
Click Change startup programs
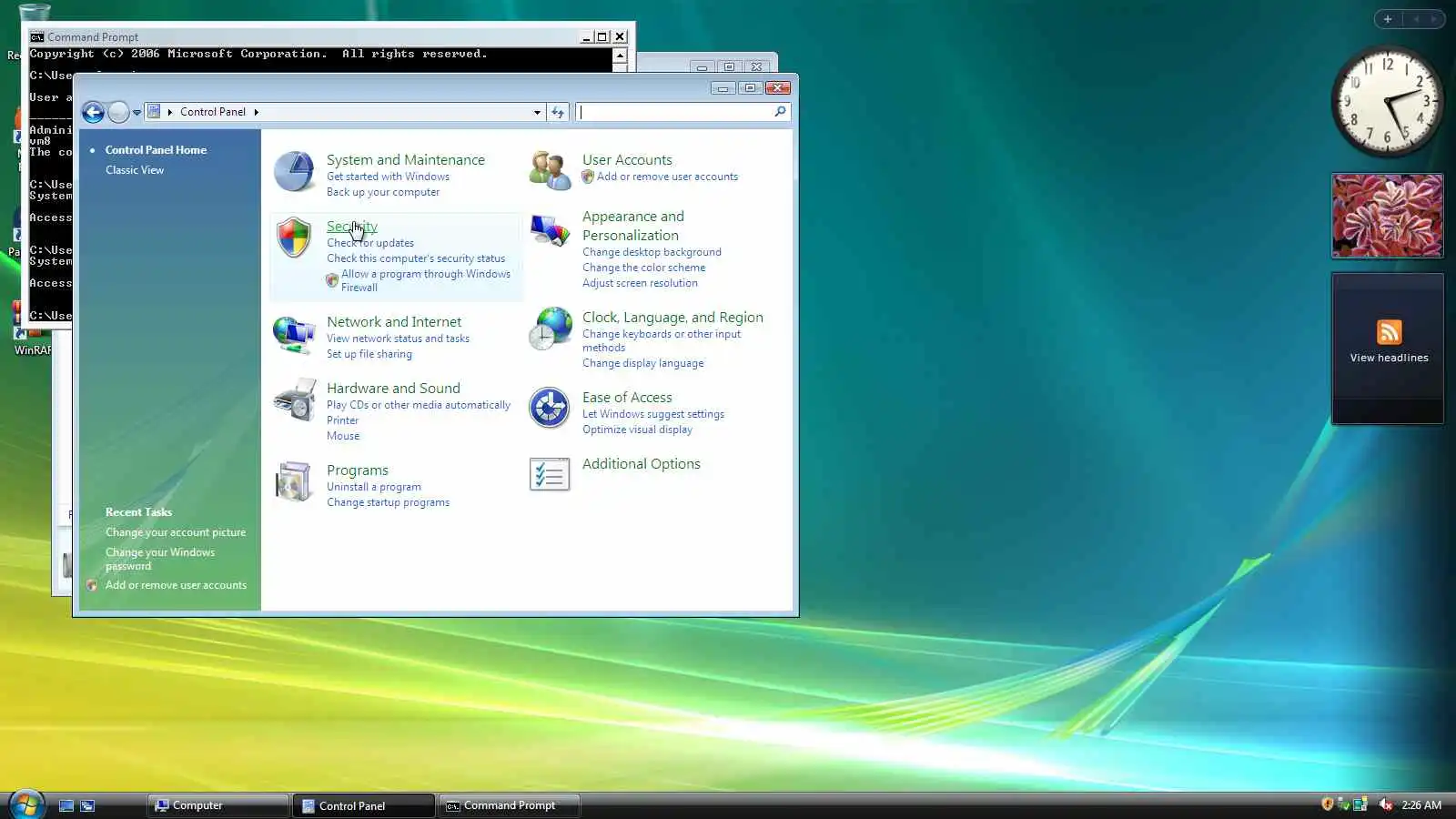[389, 502]
